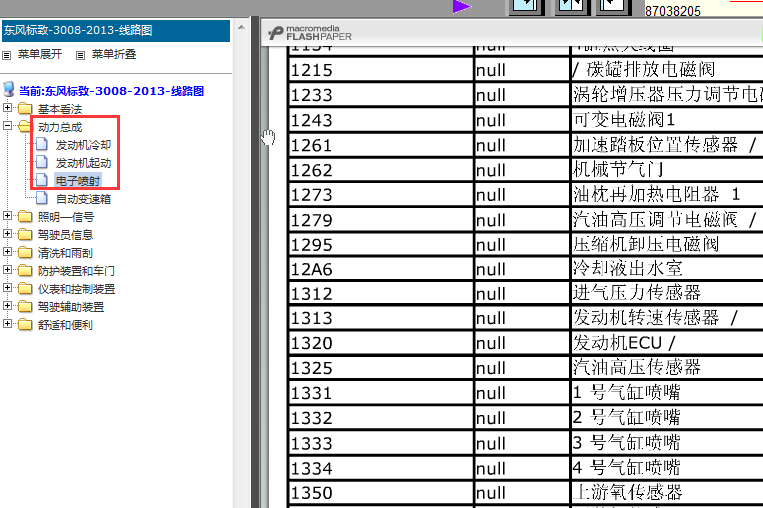This screenshot has height=508, width=763.
Task: Click the 东风标致-3008-2013-线路图 title header
Action: (x=116, y=31)
